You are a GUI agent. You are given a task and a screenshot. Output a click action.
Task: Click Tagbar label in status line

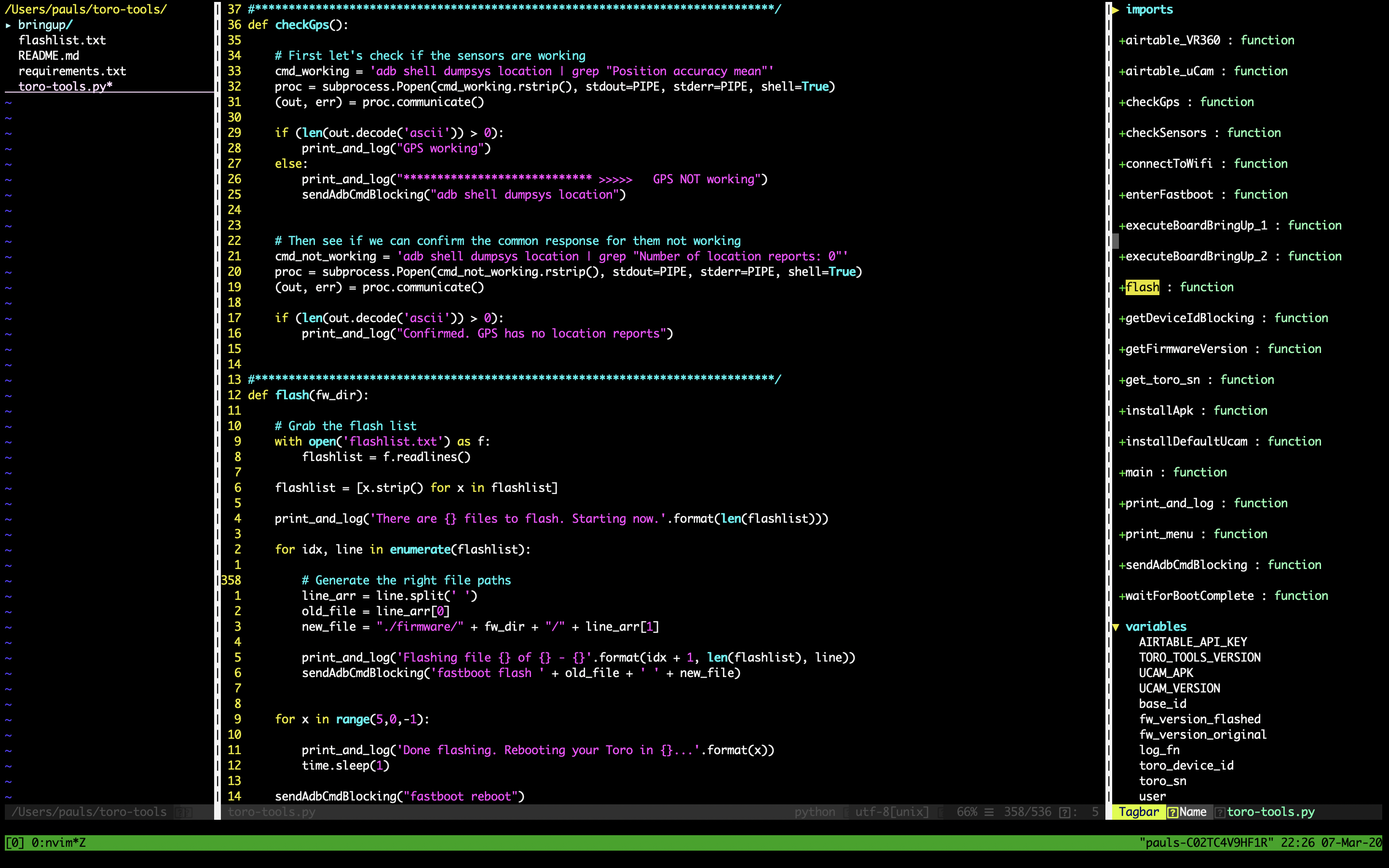(x=1139, y=813)
